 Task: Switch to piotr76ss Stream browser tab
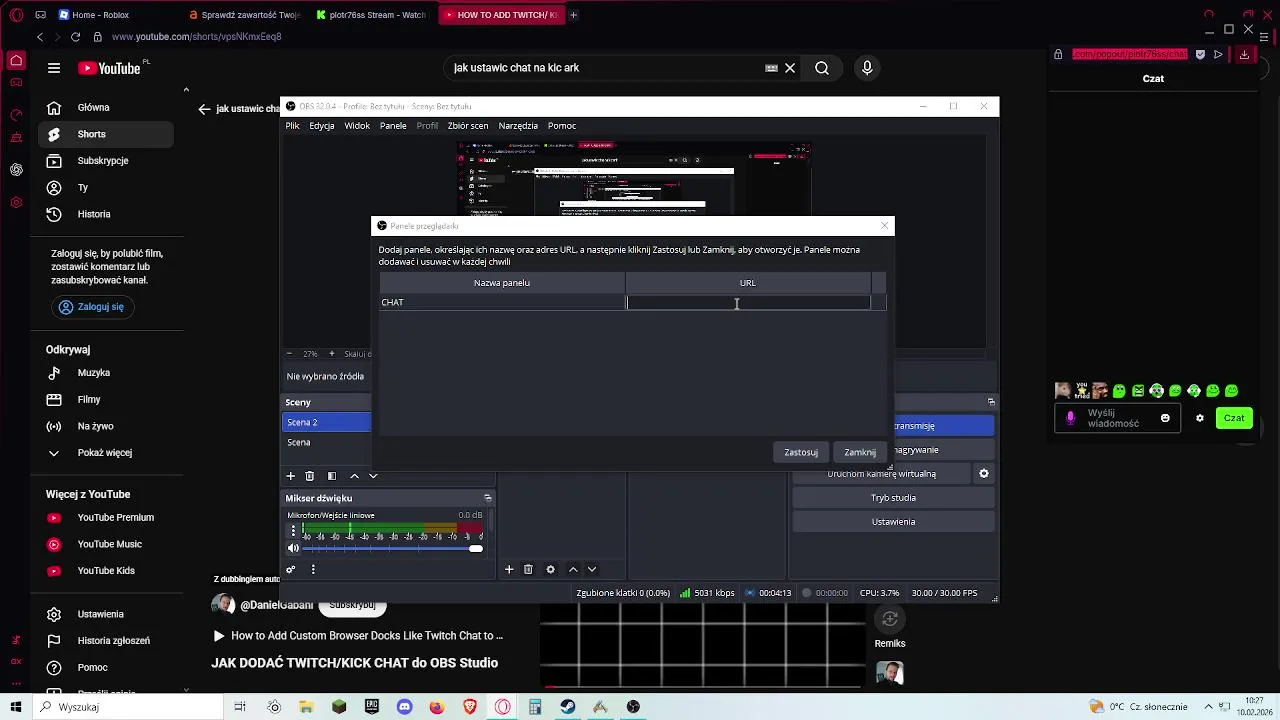pyautogui.click(x=371, y=15)
